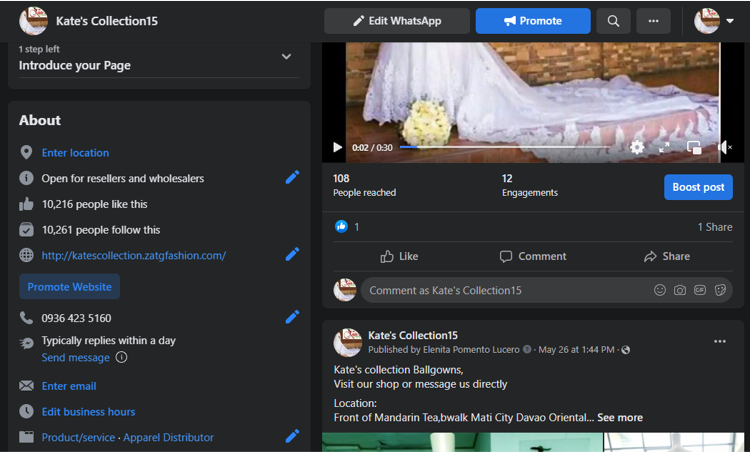Expand the post with See more
This screenshot has width=750, height=452.
[620, 418]
